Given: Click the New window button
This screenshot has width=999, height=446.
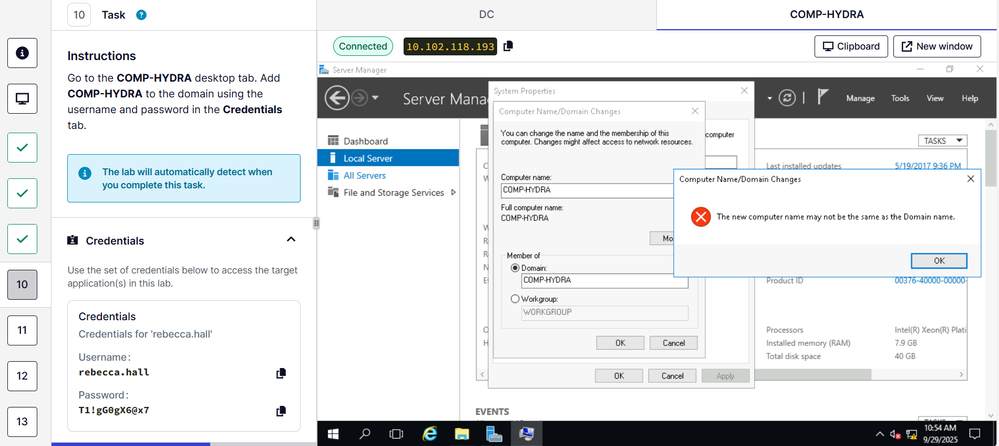Looking at the screenshot, I should pos(936,46).
